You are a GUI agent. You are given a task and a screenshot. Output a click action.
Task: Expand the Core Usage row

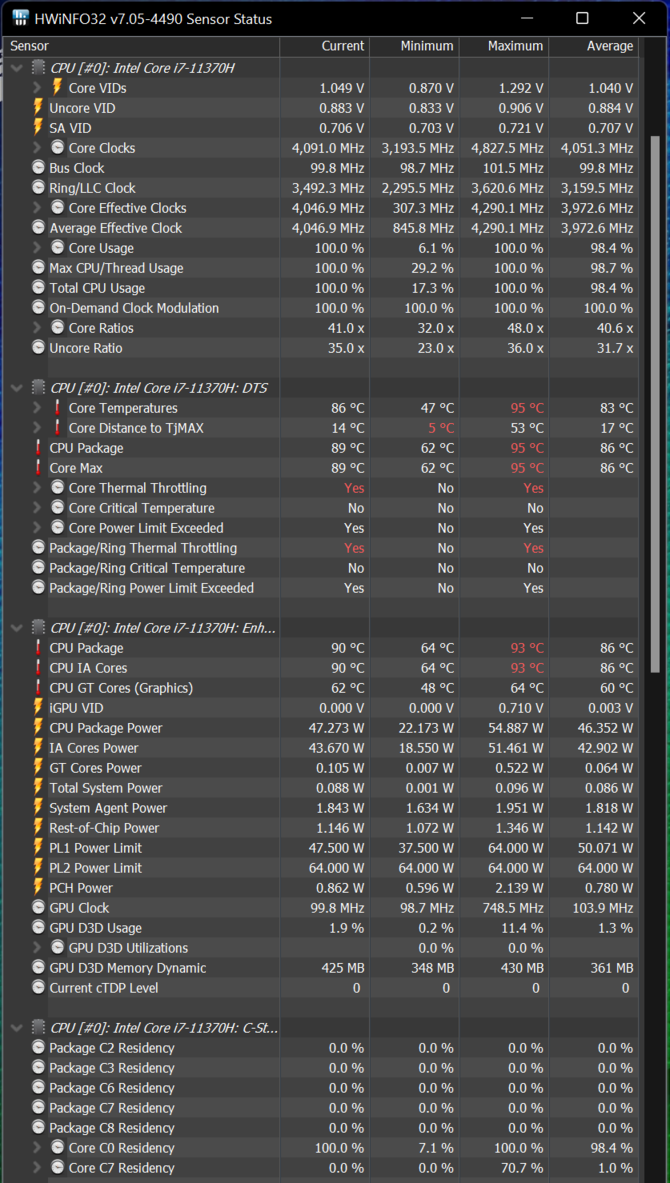click(37, 247)
